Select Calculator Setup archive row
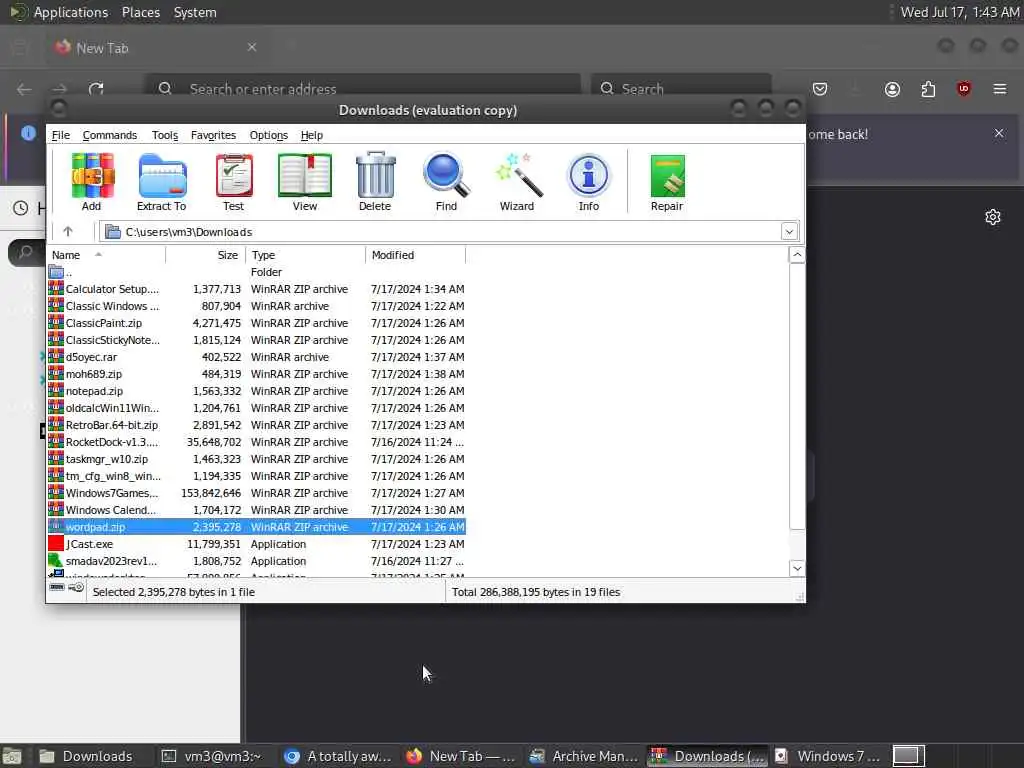Image resolution: width=1024 pixels, height=768 pixels. [257, 289]
